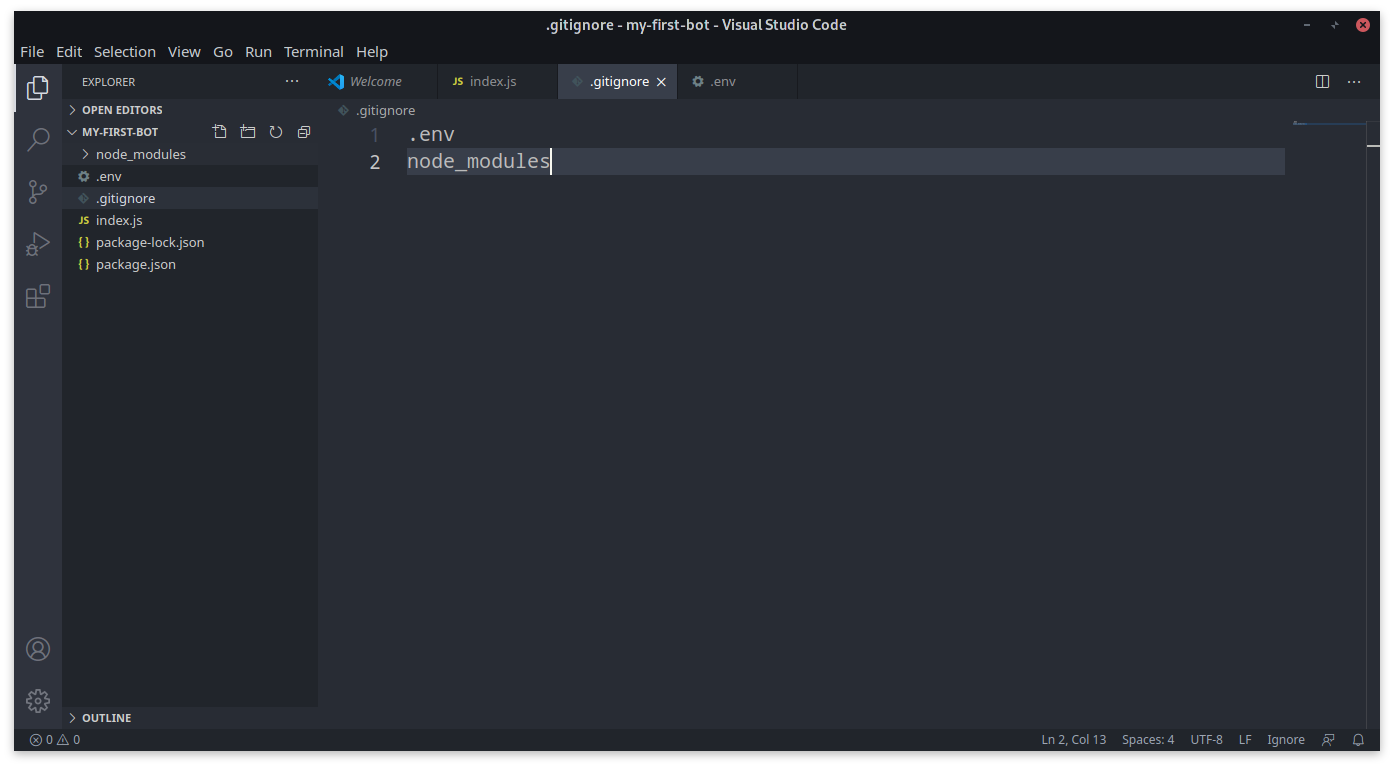Viewport: 1394px width, 768px height.
Task: Click the New Folder icon in explorer
Action: pos(248,132)
